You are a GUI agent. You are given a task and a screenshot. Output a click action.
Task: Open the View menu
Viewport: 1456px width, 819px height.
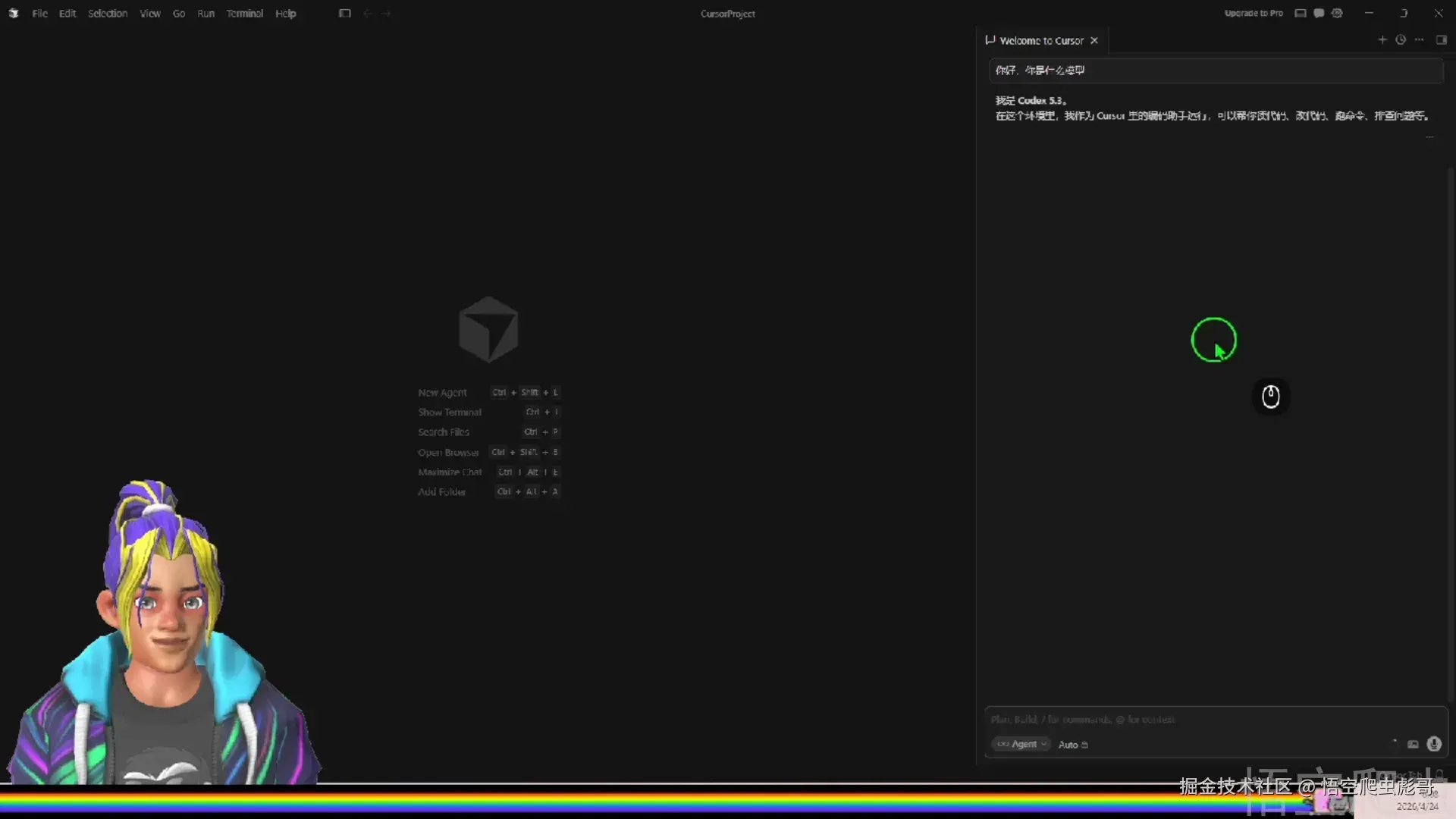[150, 13]
